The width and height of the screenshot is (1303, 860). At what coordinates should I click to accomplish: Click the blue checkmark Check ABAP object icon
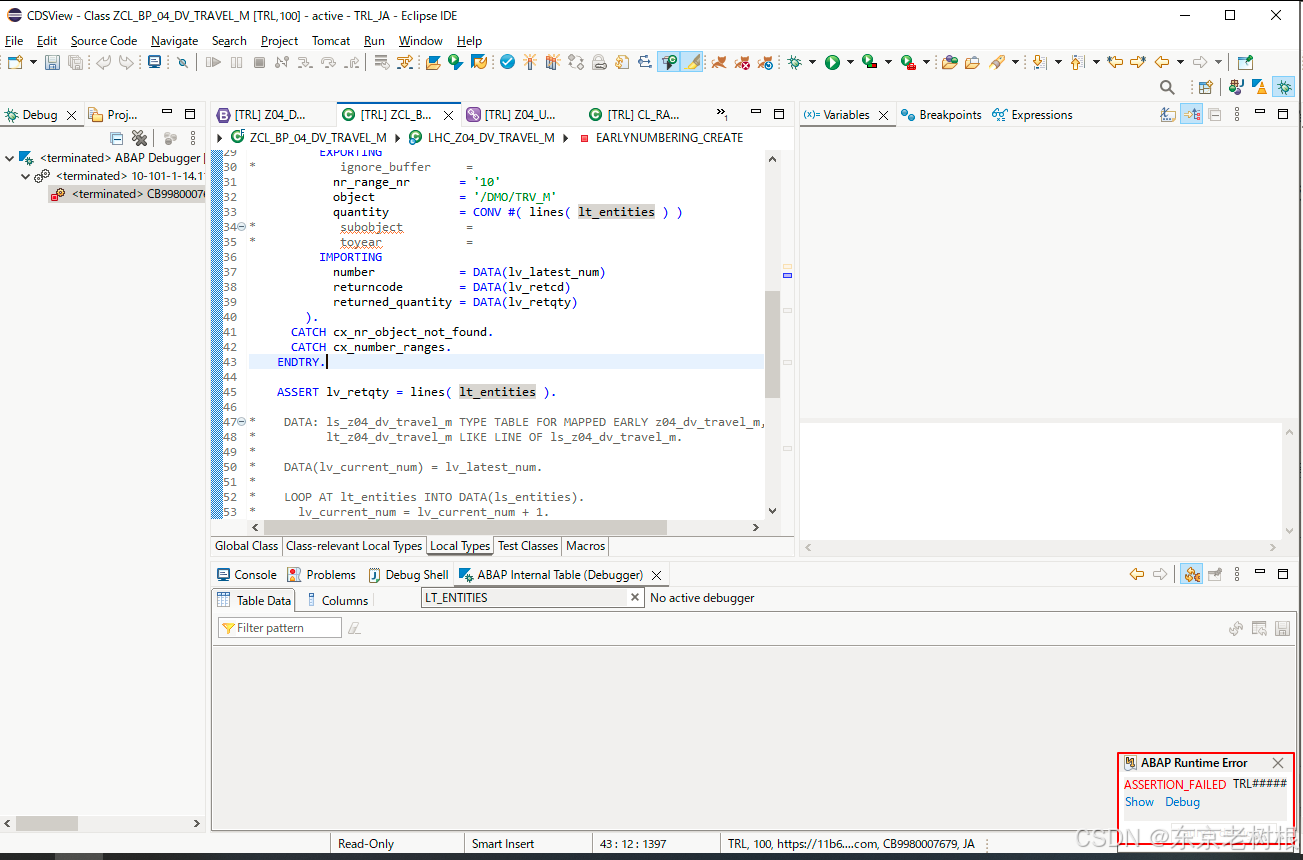click(x=507, y=62)
